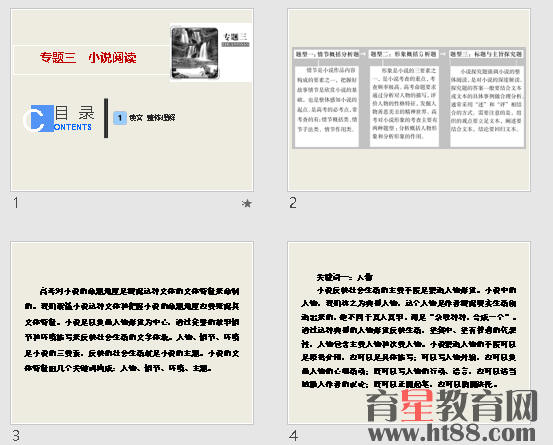The width and height of the screenshot is (553, 445).
Task: Click the waterfall picture on slide 1
Action: (195, 53)
